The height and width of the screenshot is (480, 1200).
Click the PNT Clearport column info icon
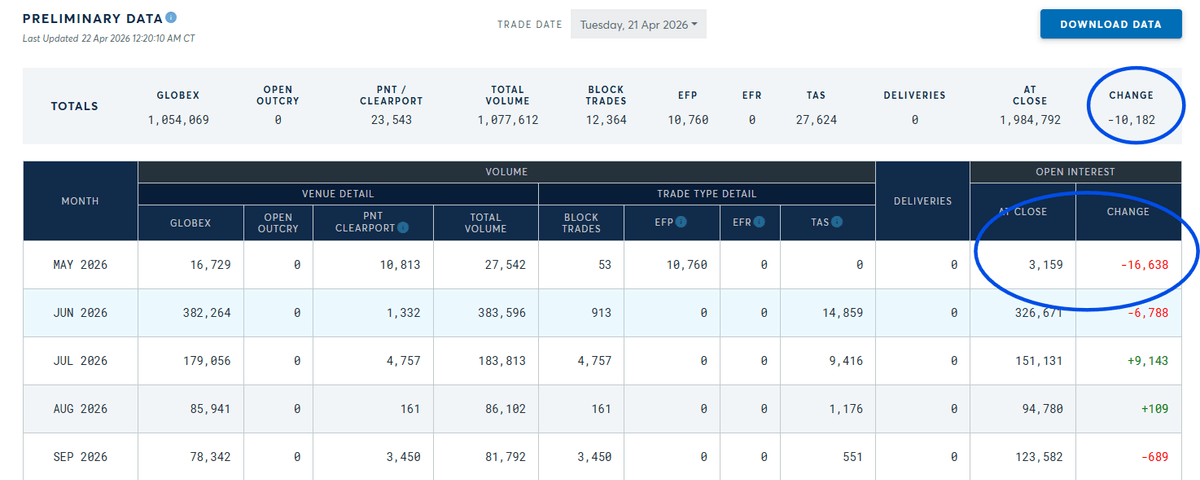(x=403, y=228)
